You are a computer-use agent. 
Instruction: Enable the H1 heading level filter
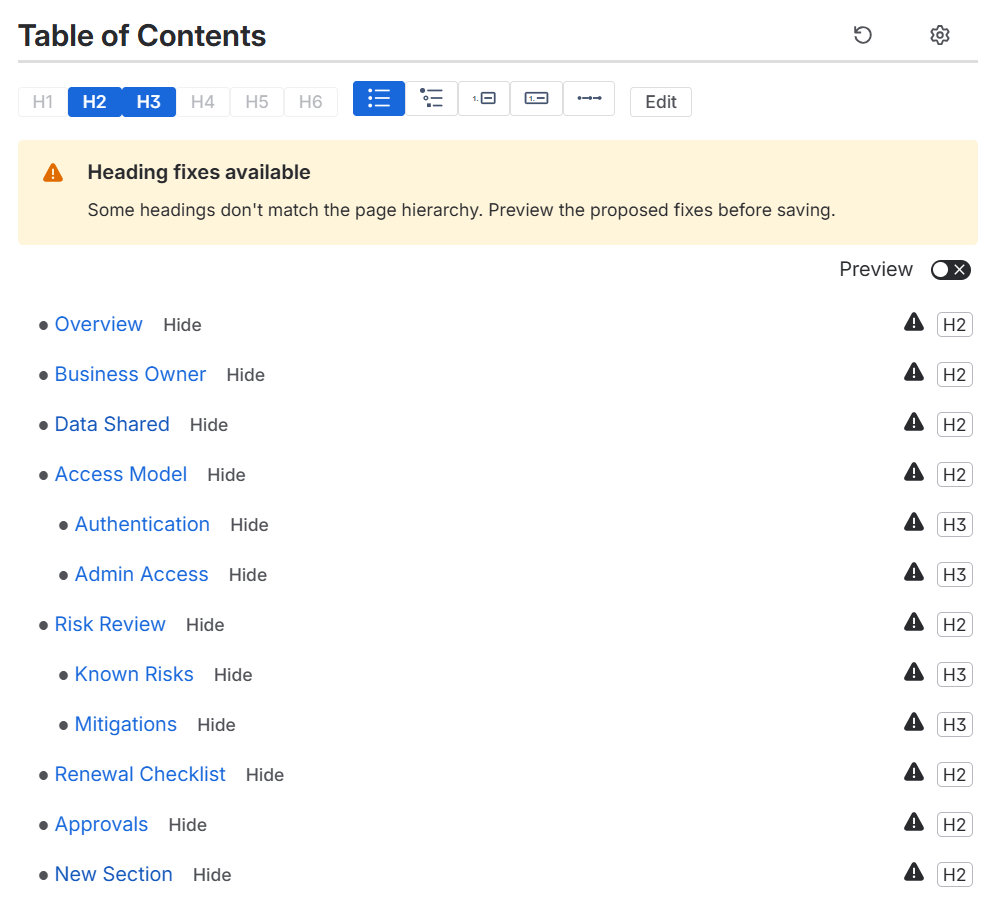[43, 102]
